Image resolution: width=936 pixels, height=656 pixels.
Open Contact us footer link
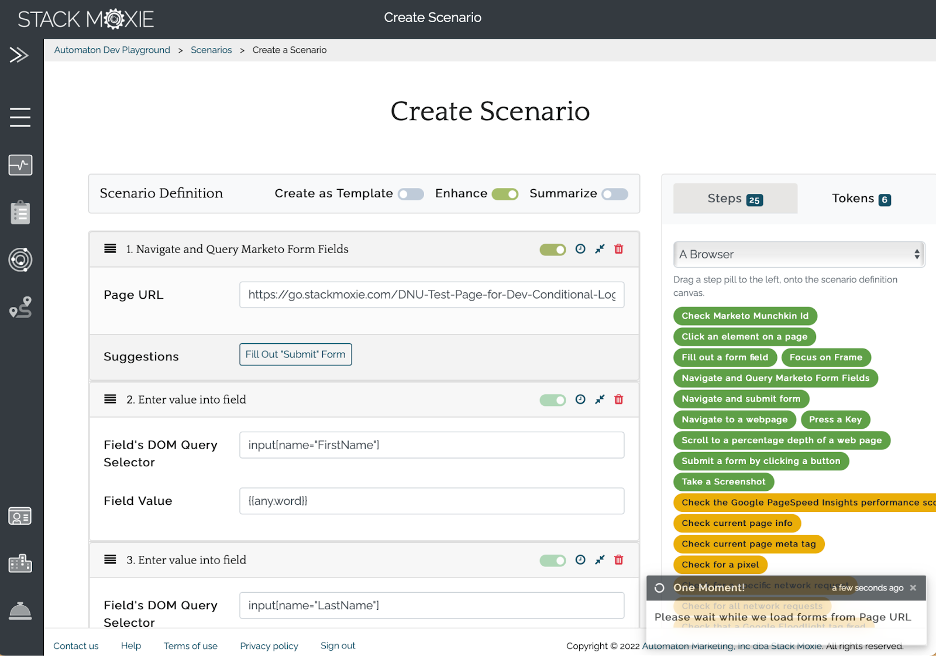(x=76, y=646)
